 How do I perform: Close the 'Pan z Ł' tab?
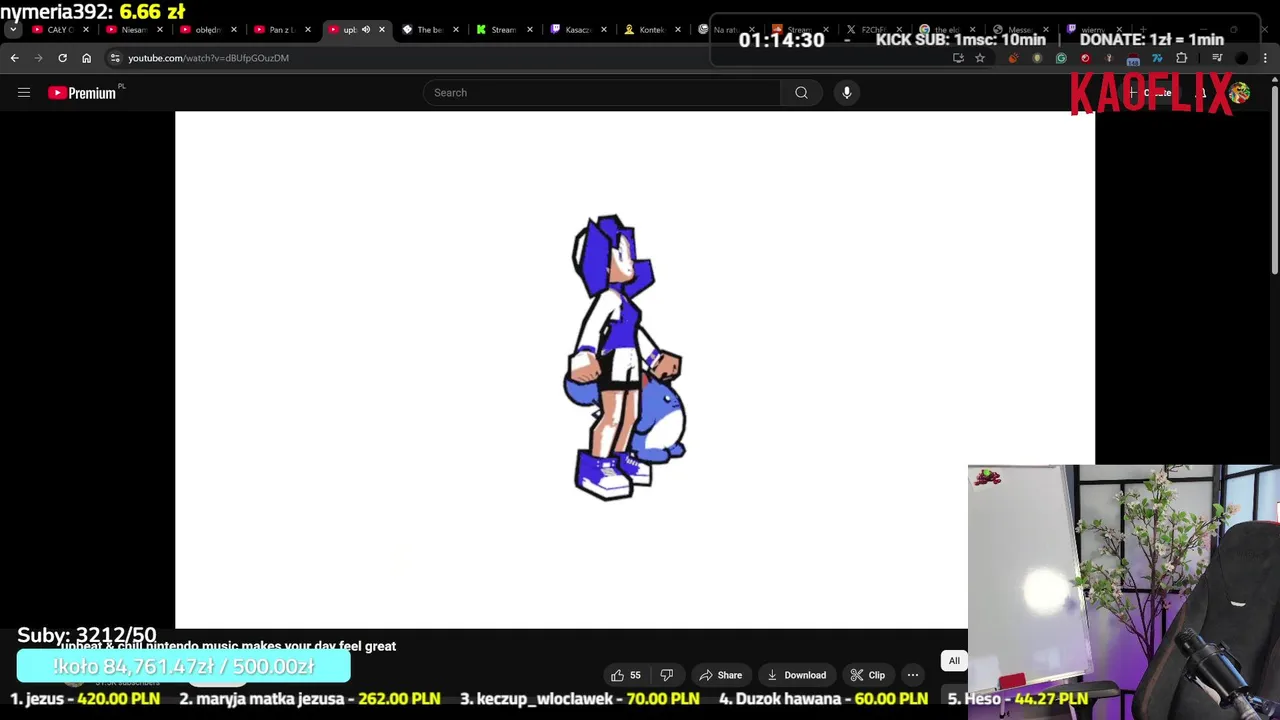coord(307,30)
